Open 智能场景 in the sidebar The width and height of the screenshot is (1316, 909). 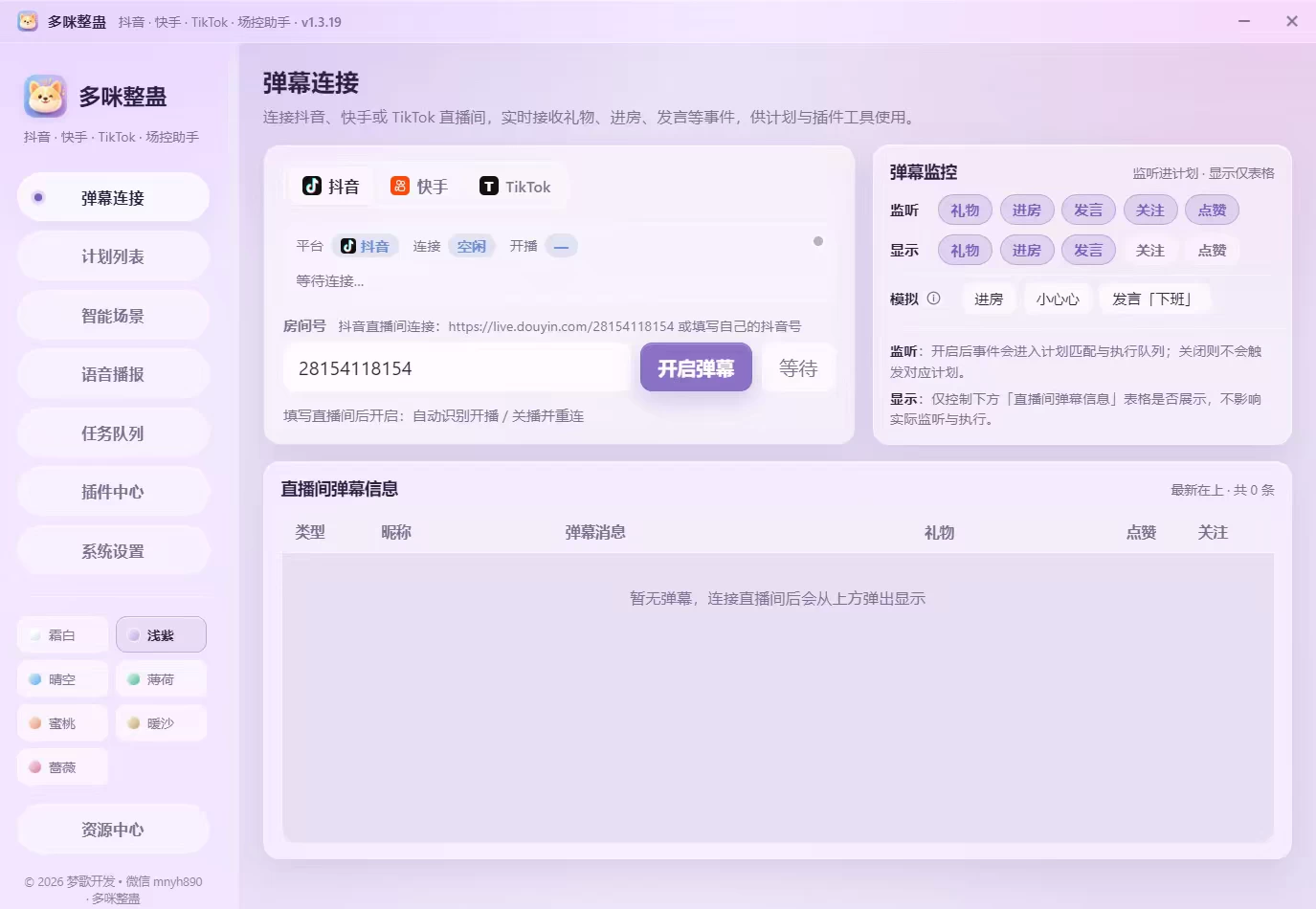pos(113,316)
